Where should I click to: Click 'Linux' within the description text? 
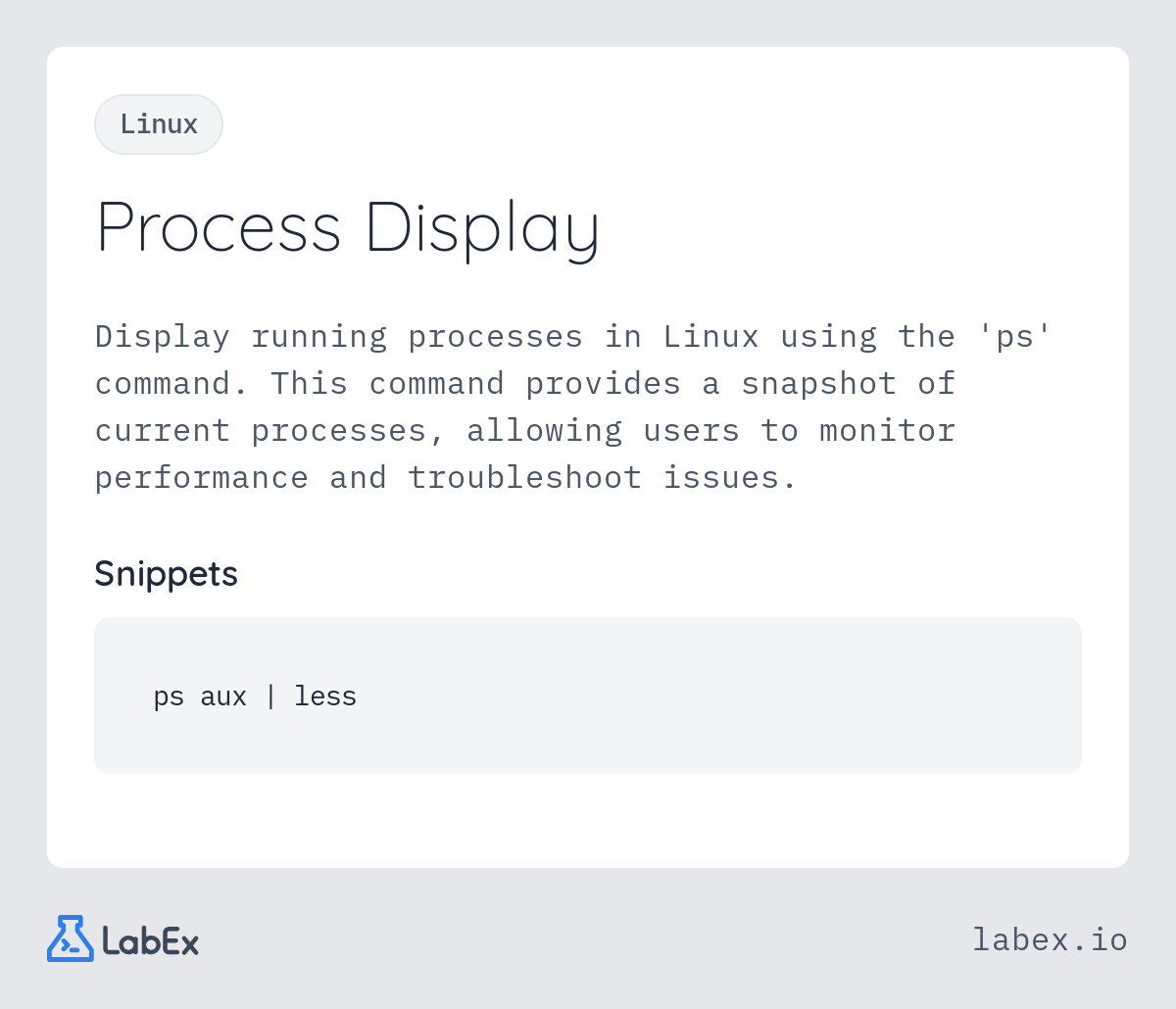tap(710, 337)
